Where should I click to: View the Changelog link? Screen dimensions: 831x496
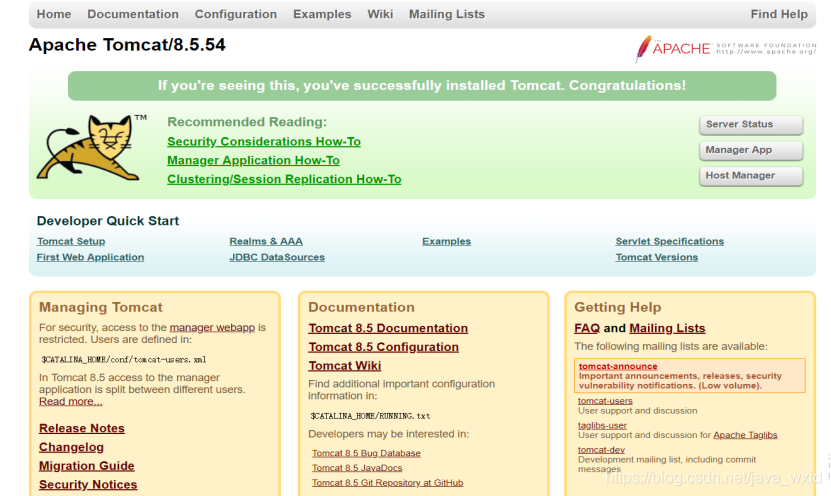[71, 447]
